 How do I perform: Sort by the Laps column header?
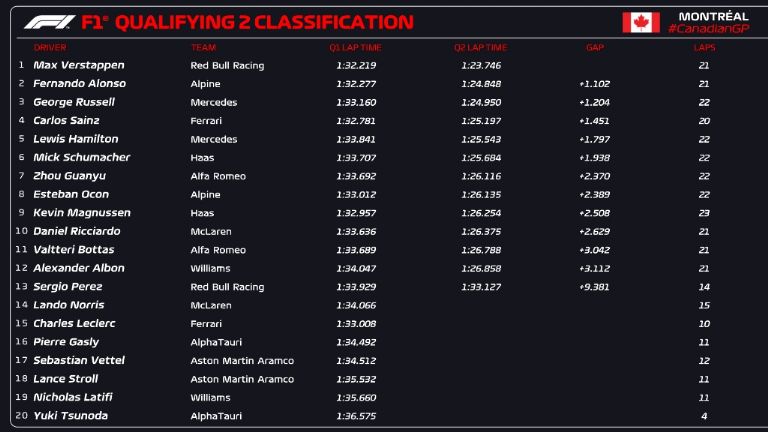click(x=704, y=47)
